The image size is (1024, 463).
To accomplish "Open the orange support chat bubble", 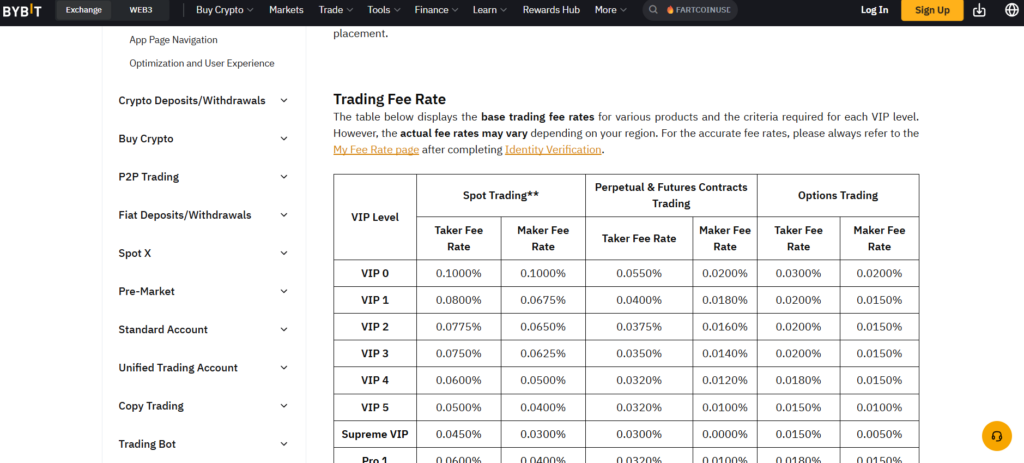I will pos(996,436).
